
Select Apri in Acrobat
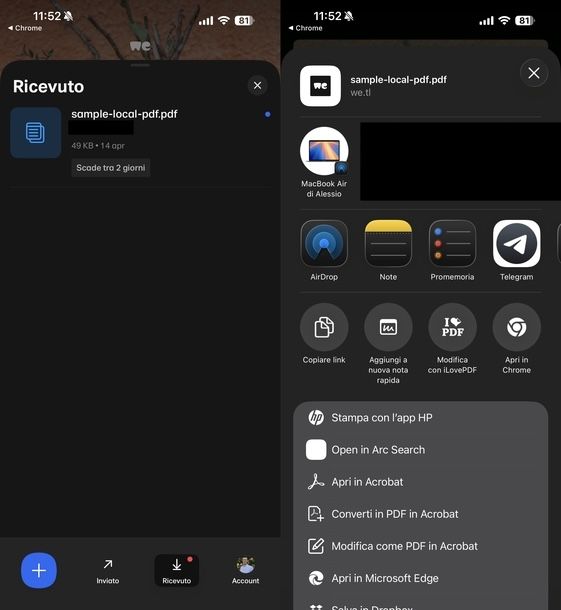(421, 482)
